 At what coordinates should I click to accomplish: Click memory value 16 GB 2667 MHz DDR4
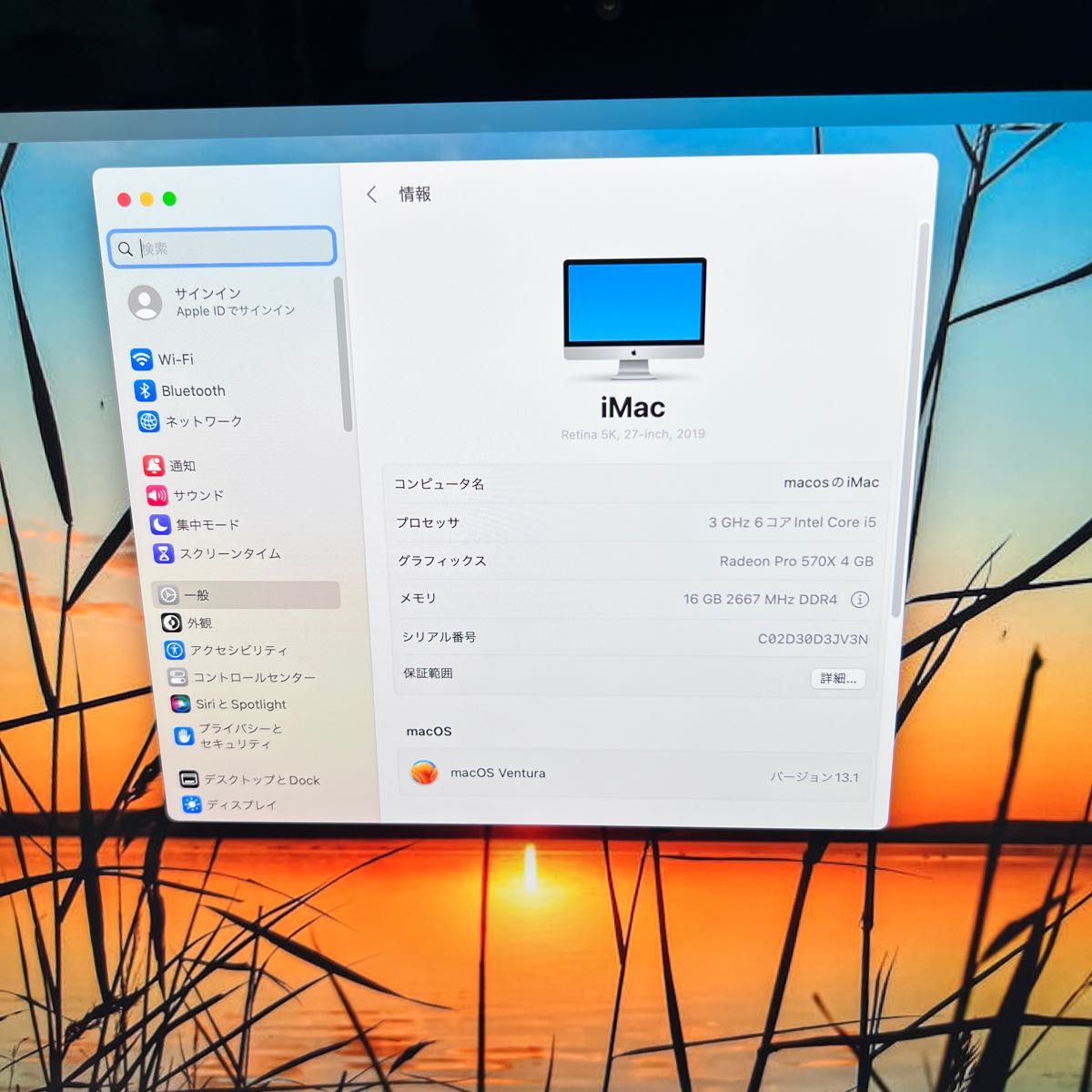point(760,599)
